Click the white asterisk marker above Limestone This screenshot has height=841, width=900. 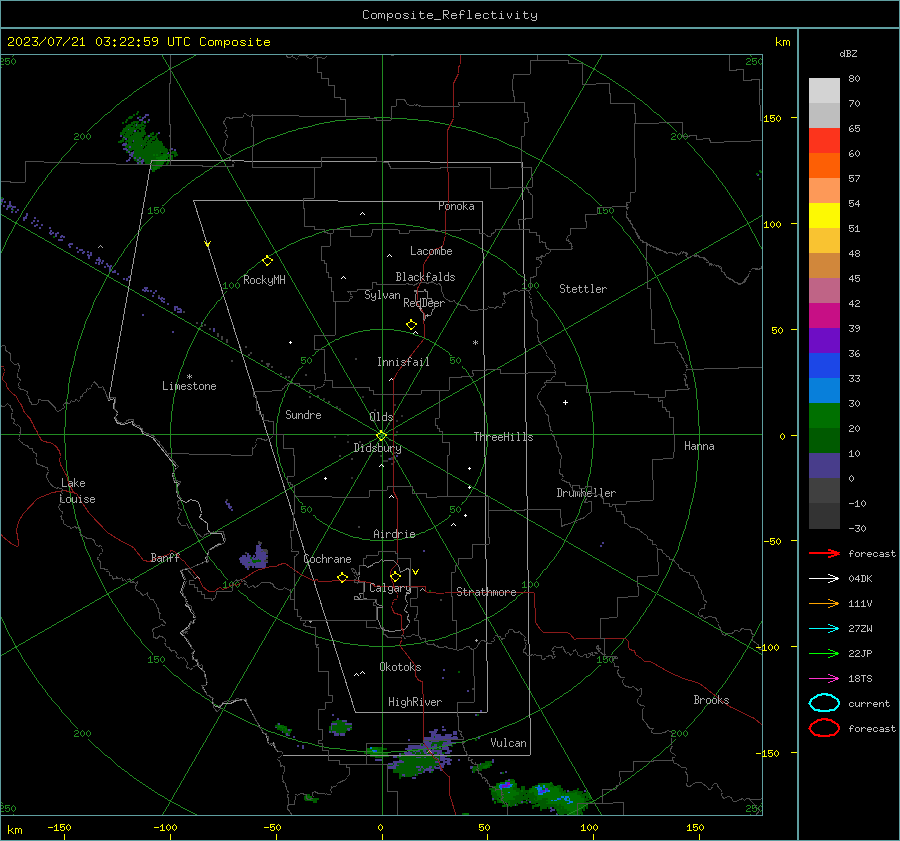click(189, 377)
